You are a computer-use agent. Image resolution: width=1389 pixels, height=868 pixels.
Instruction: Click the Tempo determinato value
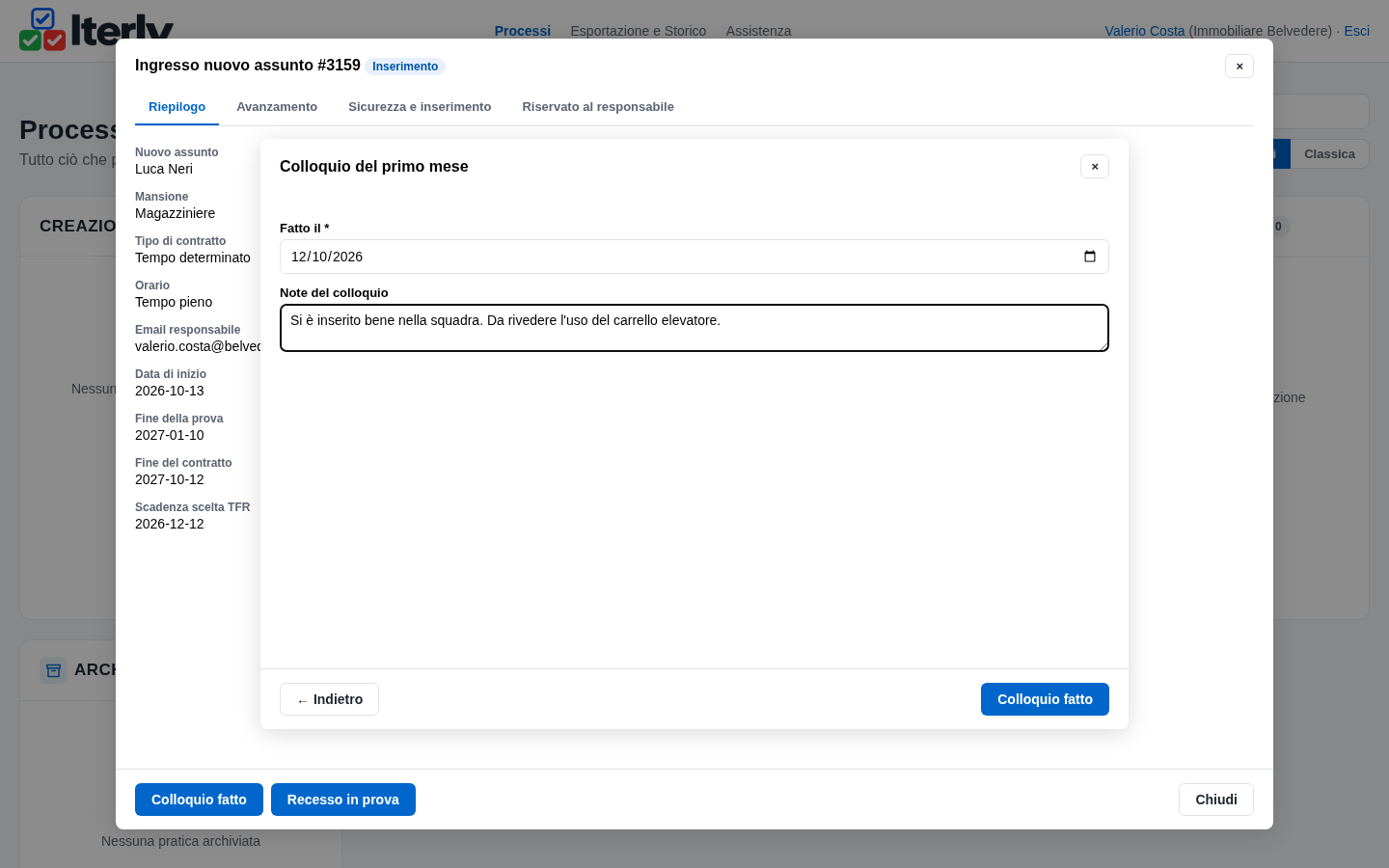(x=193, y=258)
